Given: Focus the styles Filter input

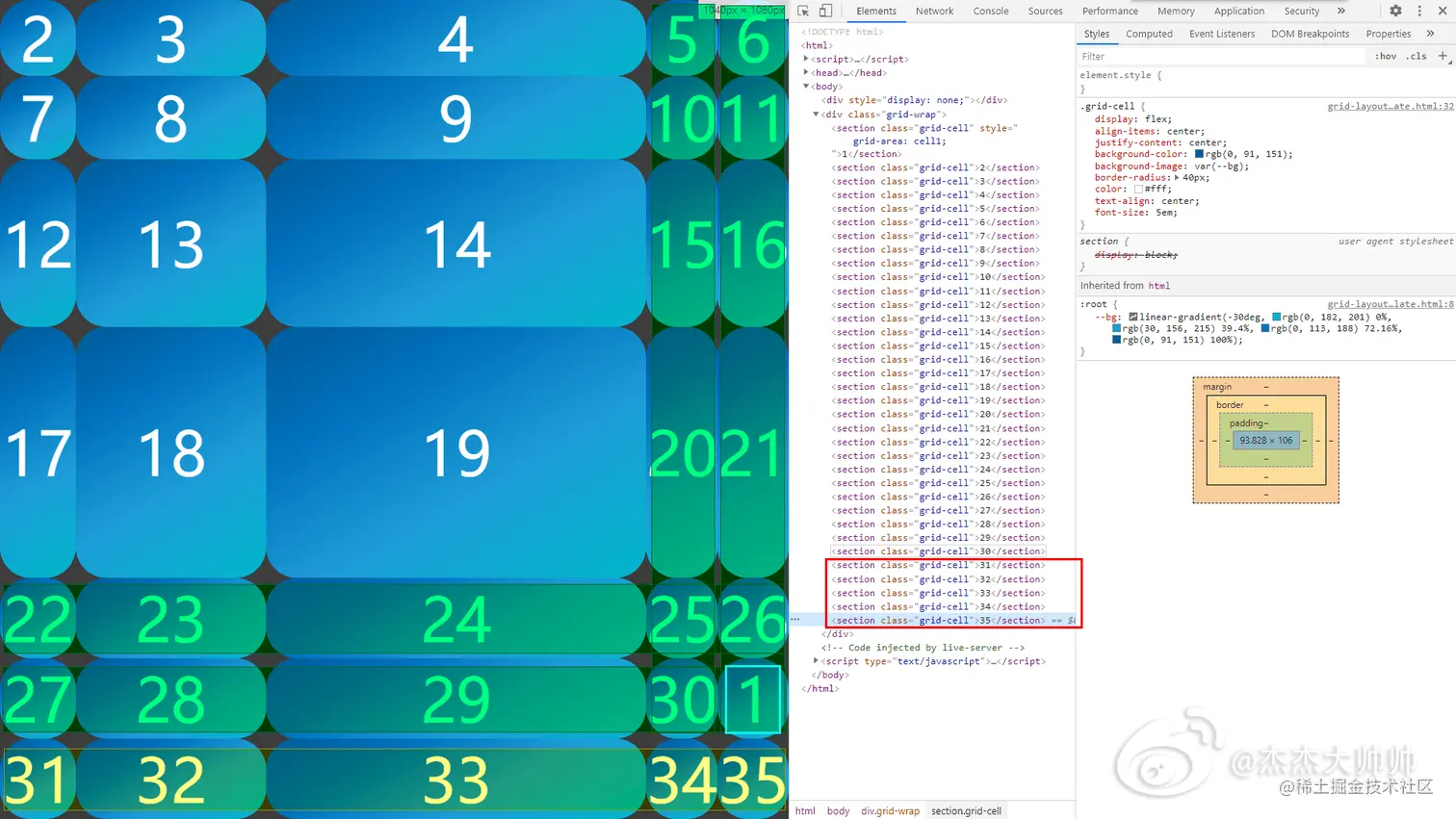Looking at the screenshot, I should pyautogui.click(x=1221, y=57).
